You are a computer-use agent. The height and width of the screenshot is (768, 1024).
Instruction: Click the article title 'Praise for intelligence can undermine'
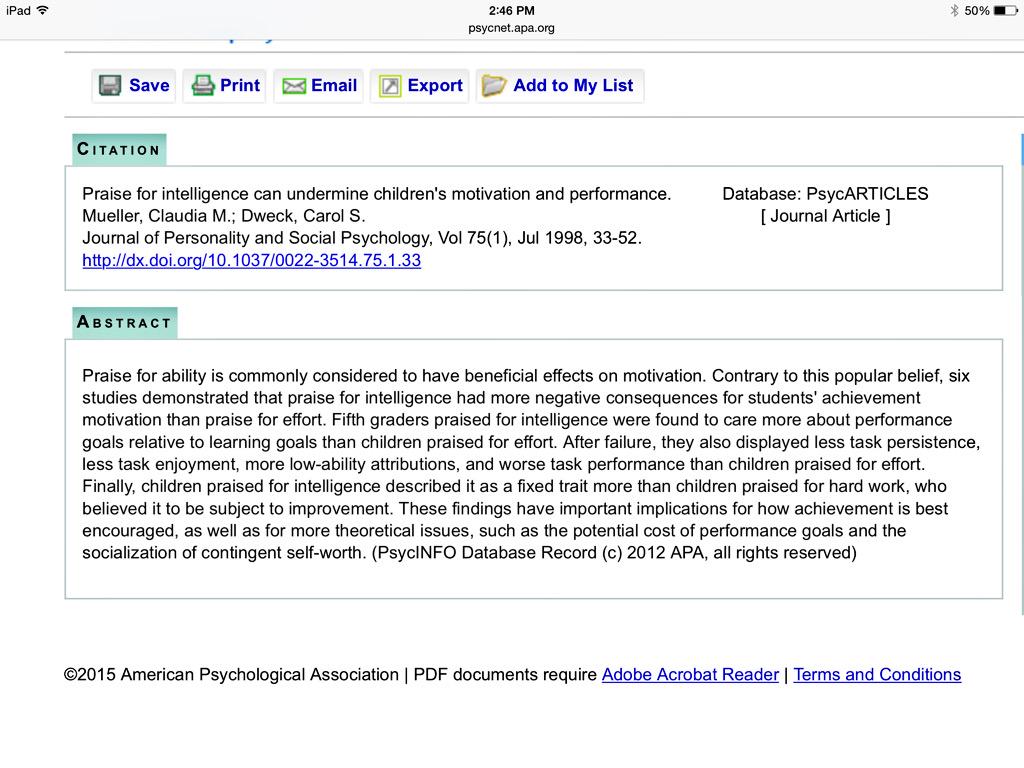(376, 194)
